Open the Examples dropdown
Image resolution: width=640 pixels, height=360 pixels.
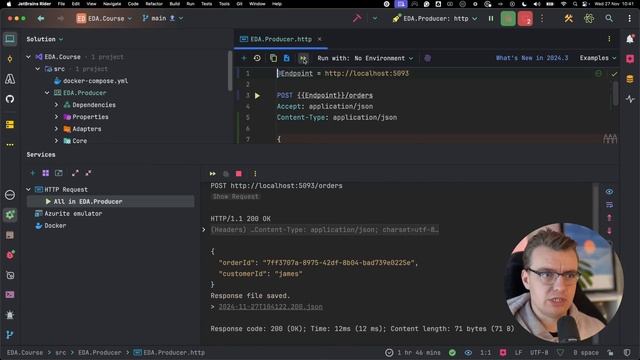598,58
